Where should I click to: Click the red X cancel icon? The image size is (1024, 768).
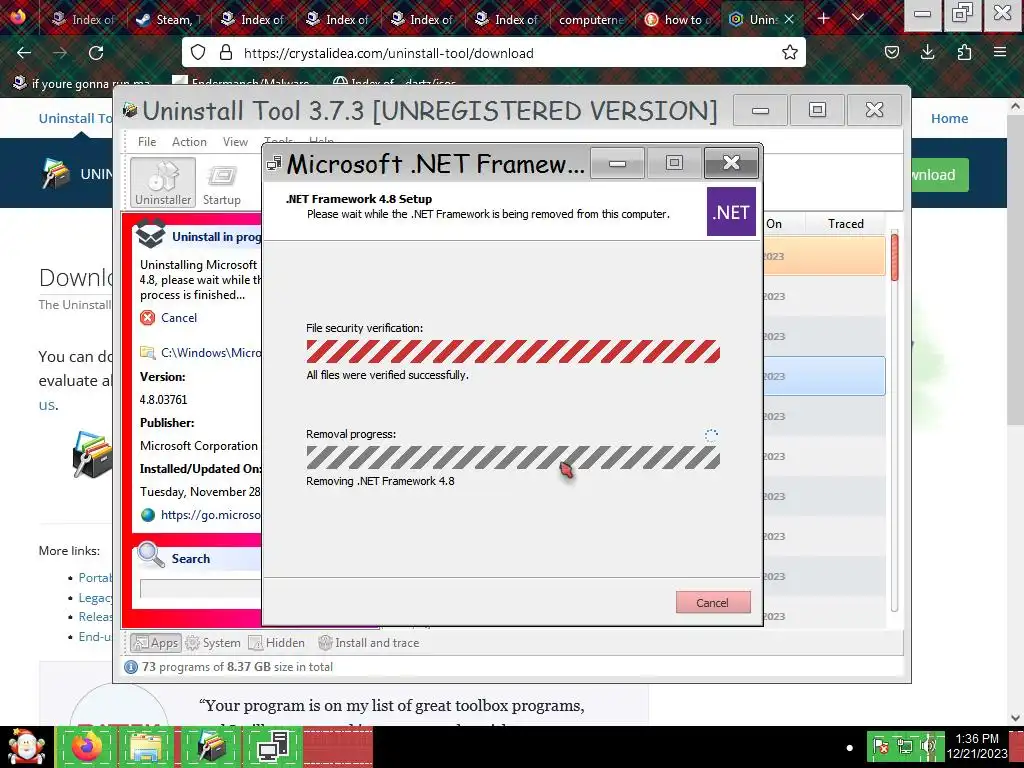tap(148, 318)
